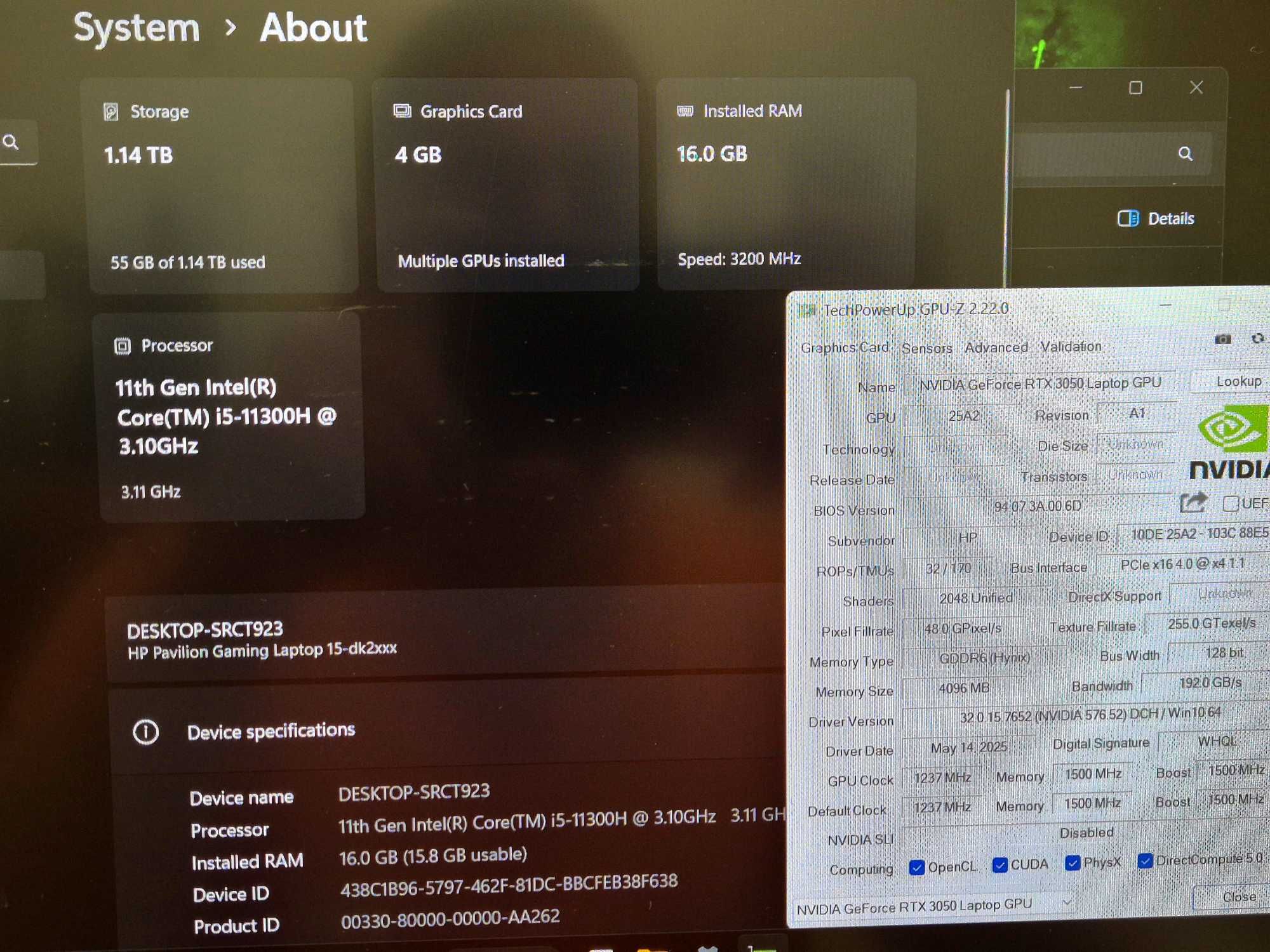
Task: Click the GPU Clock value 1237 MHz
Action: pyautogui.click(x=942, y=778)
